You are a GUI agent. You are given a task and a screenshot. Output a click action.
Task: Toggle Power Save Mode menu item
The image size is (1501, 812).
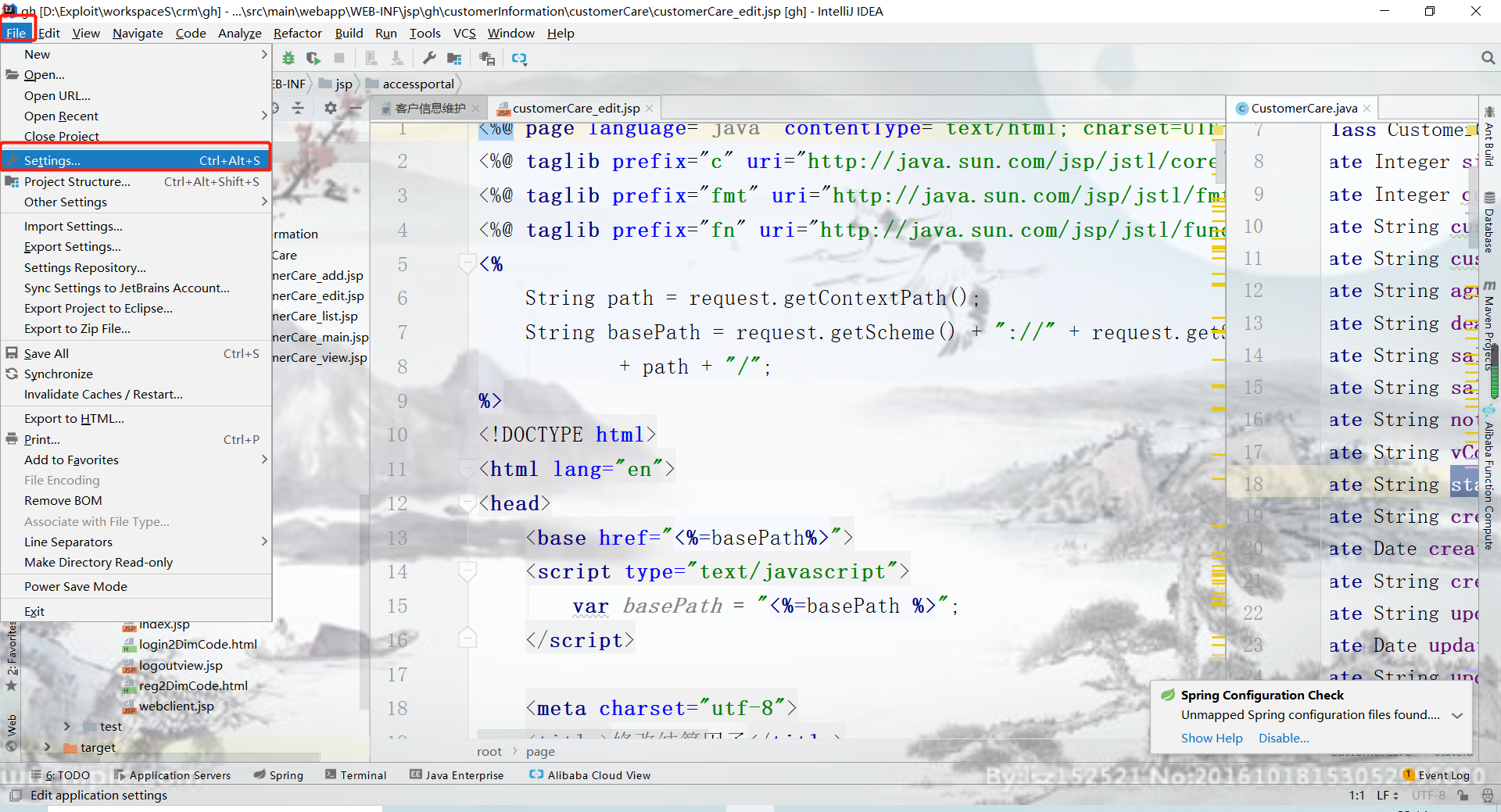tap(76, 587)
